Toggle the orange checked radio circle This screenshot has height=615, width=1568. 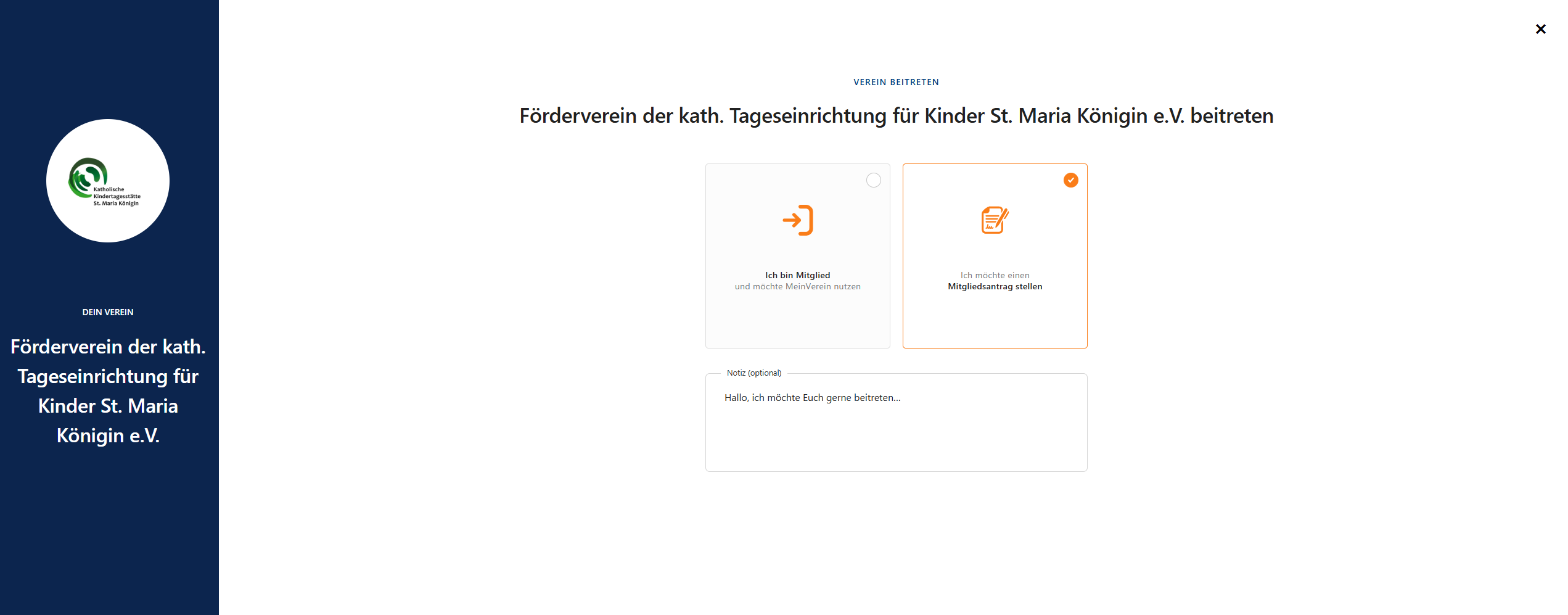(1070, 180)
